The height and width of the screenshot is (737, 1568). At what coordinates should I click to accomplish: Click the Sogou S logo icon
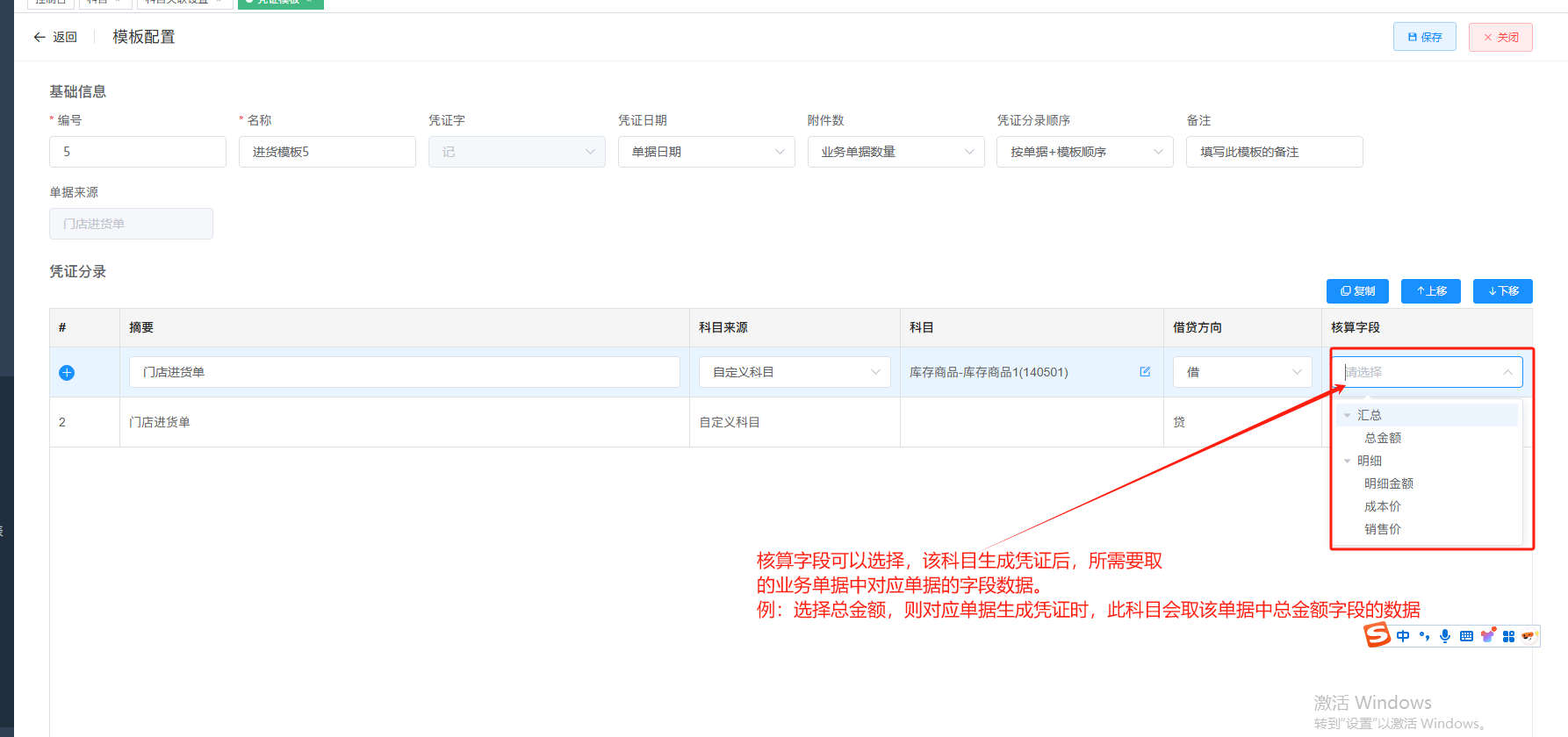click(1377, 635)
